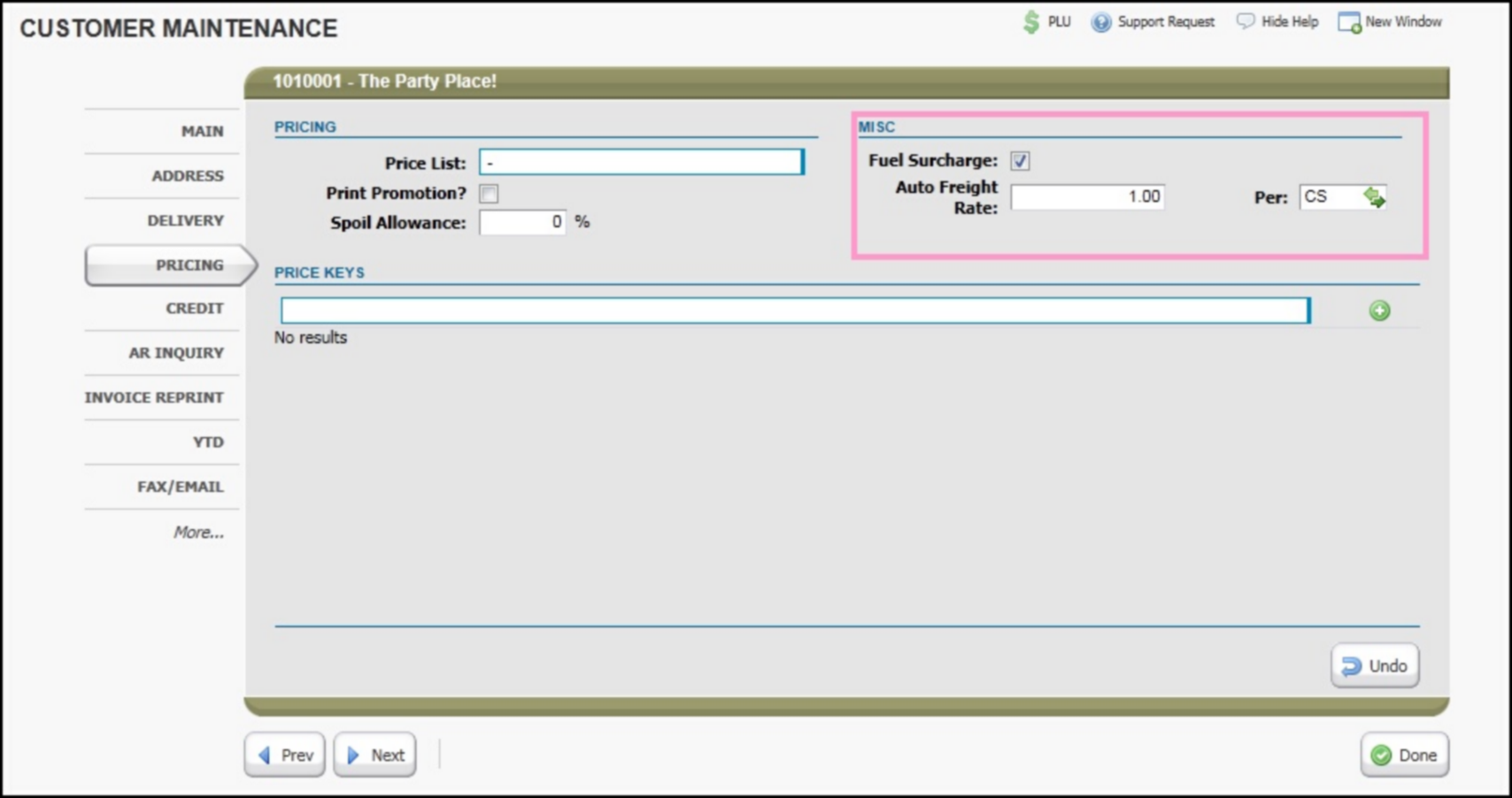Click the New Window link text
Screen dimensions: 1512x798
pos(1403,21)
